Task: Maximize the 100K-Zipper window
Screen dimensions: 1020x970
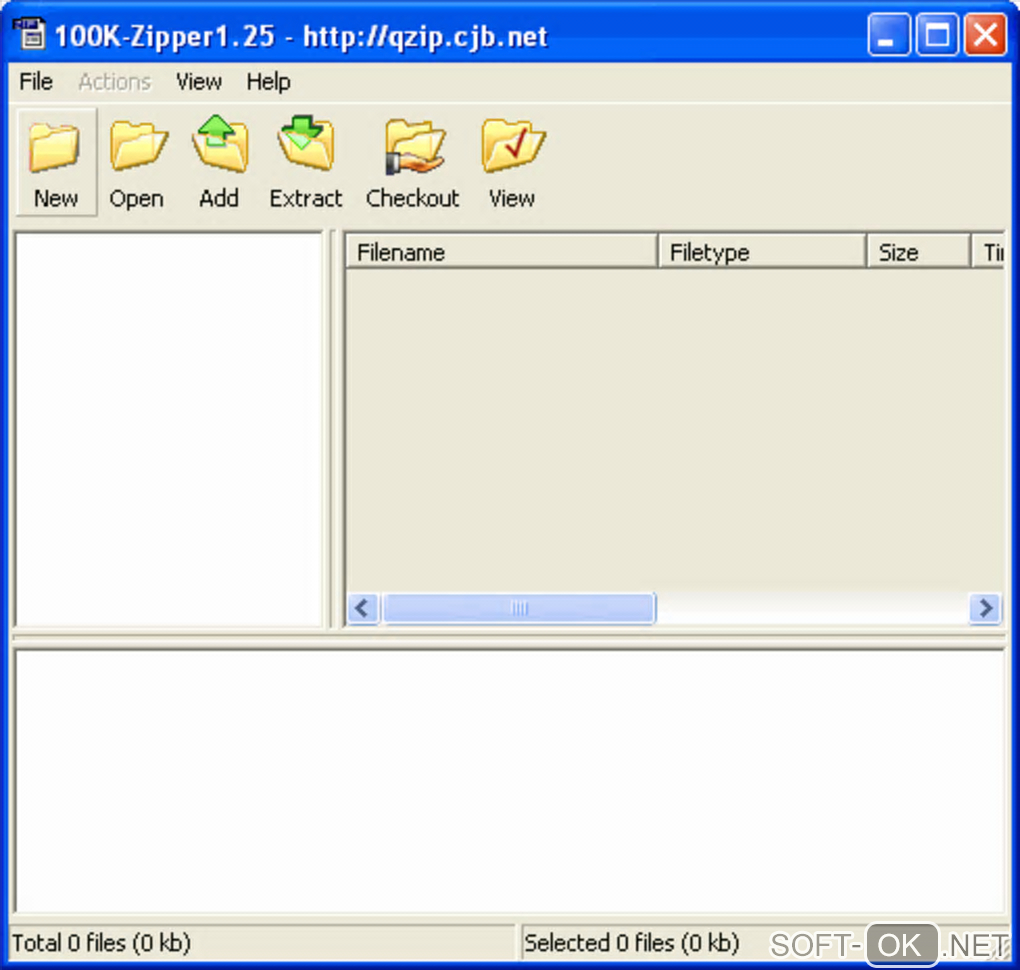Action: pos(937,34)
